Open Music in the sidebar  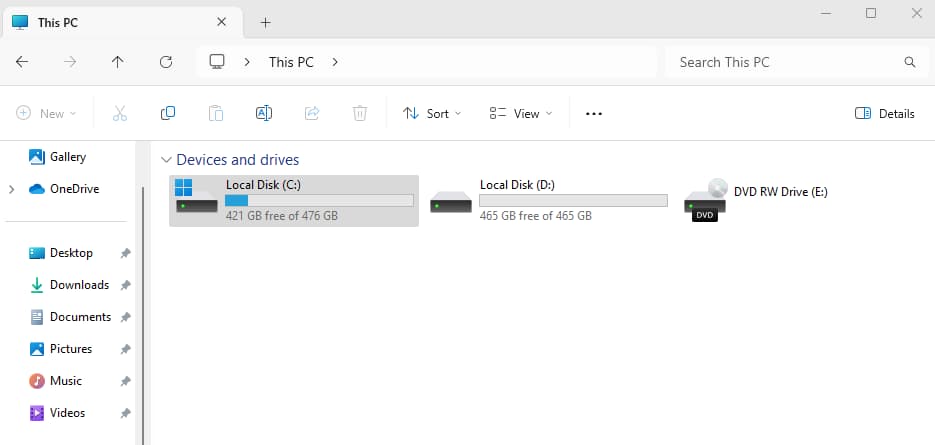click(x=55, y=381)
